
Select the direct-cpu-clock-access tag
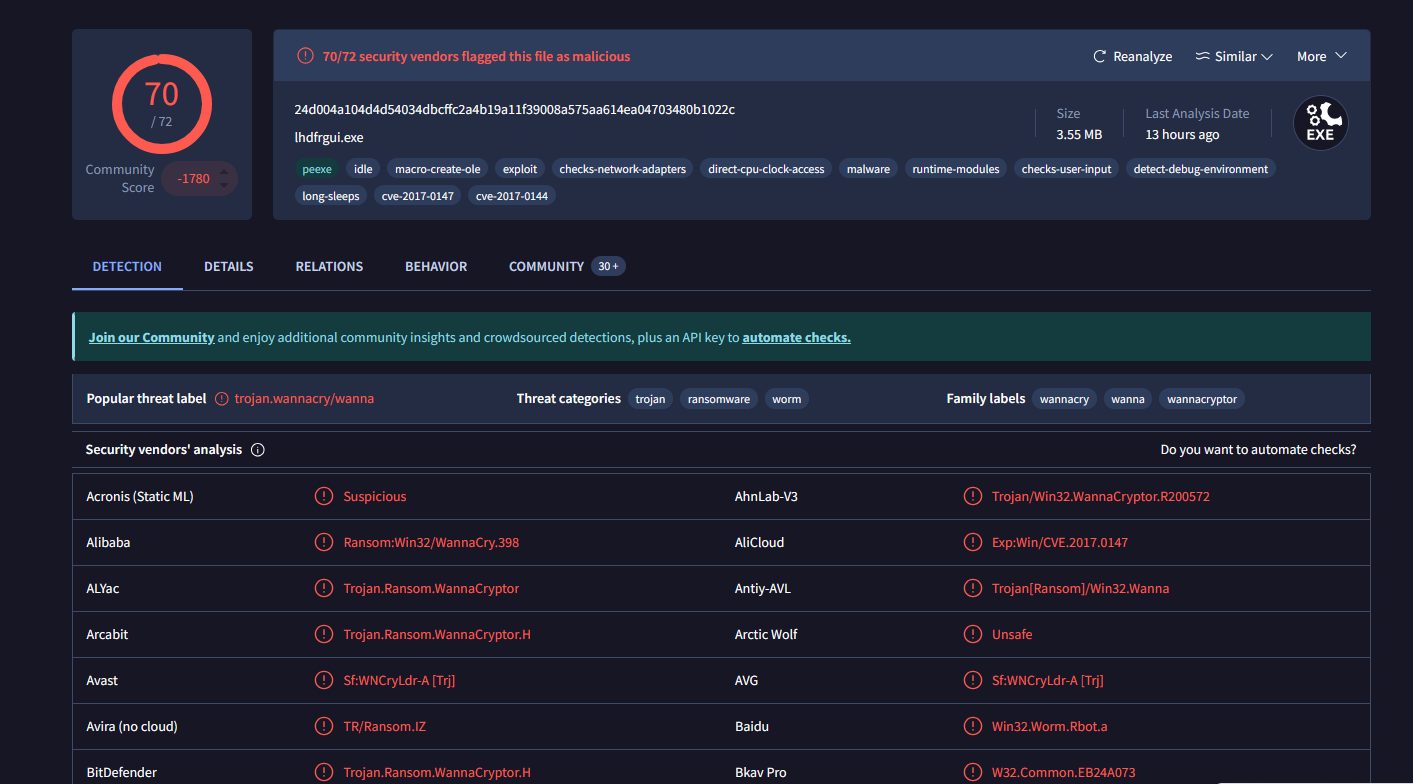(x=766, y=169)
